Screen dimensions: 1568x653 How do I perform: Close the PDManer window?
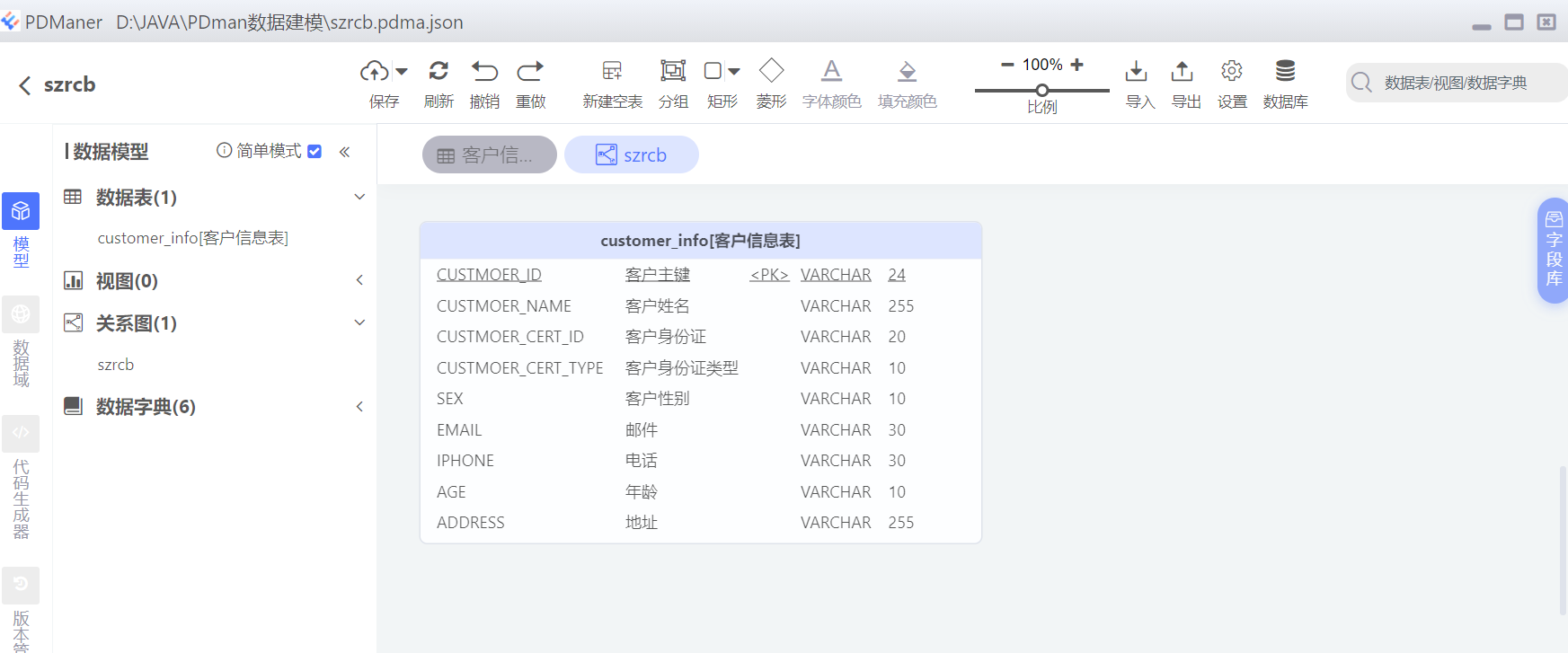[x=1546, y=22]
